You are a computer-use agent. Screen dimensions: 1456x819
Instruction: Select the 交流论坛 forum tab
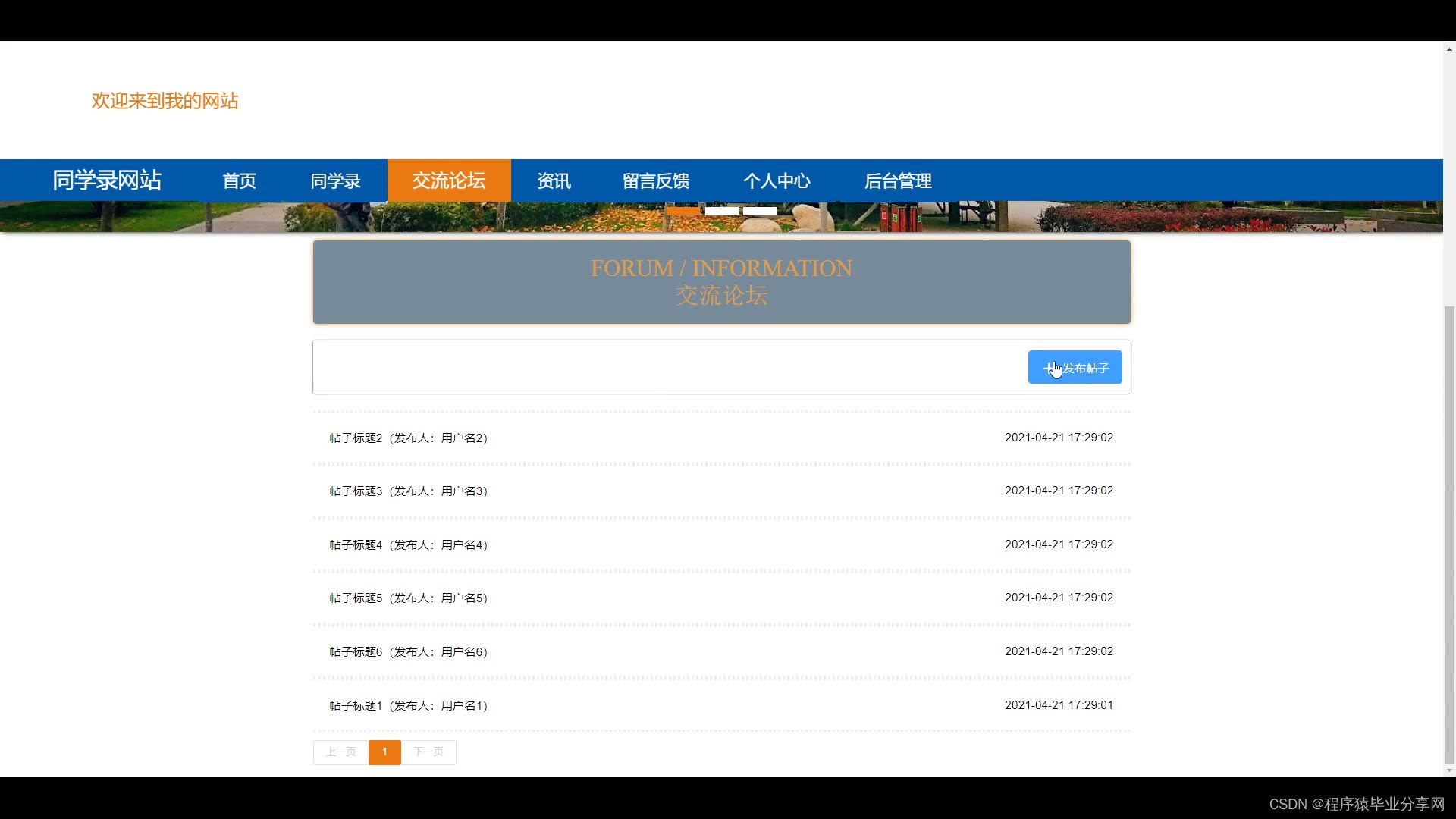point(449,181)
